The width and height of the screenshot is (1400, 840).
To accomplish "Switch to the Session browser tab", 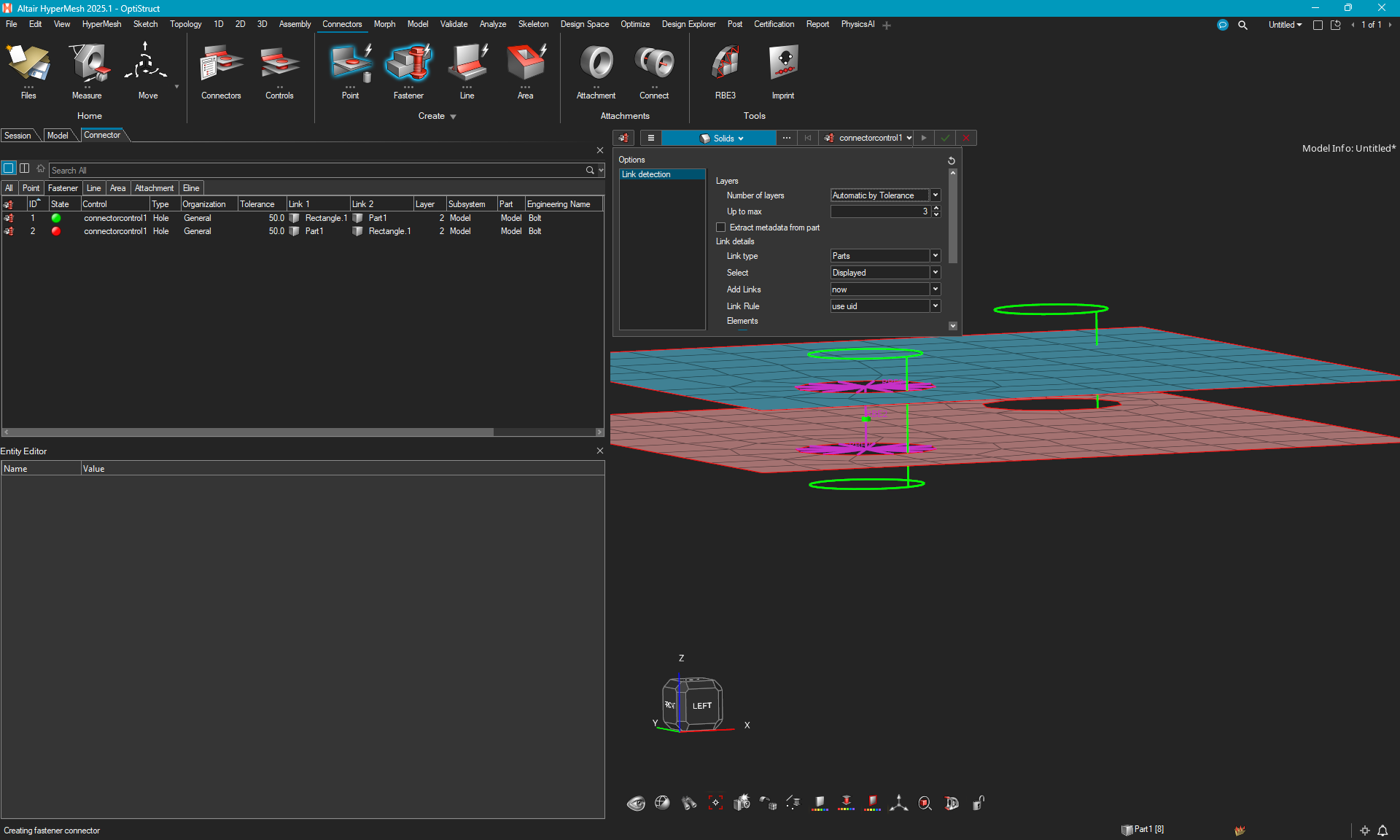I will 17,136.
